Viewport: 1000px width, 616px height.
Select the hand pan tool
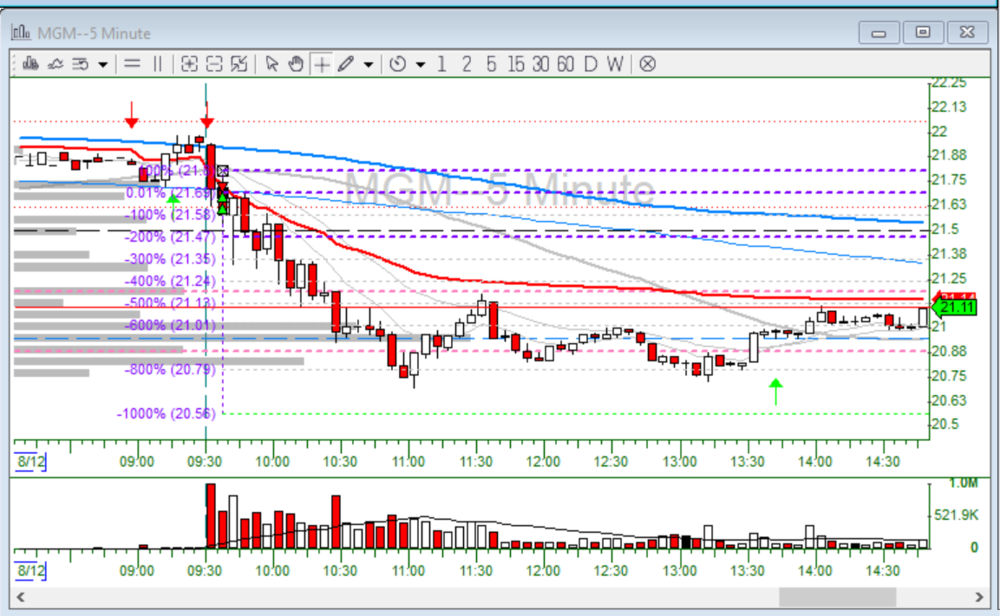pos(296,64)
